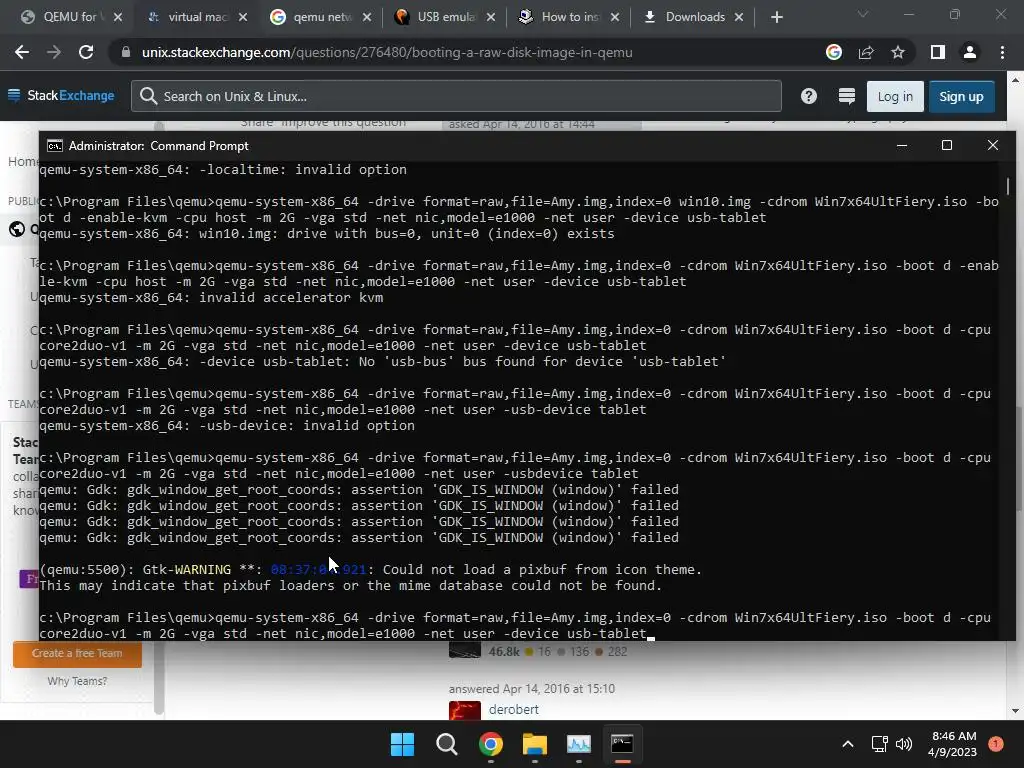The image size is (1024, 768).
Task: Reload the current page
Action: click(86, 52)
